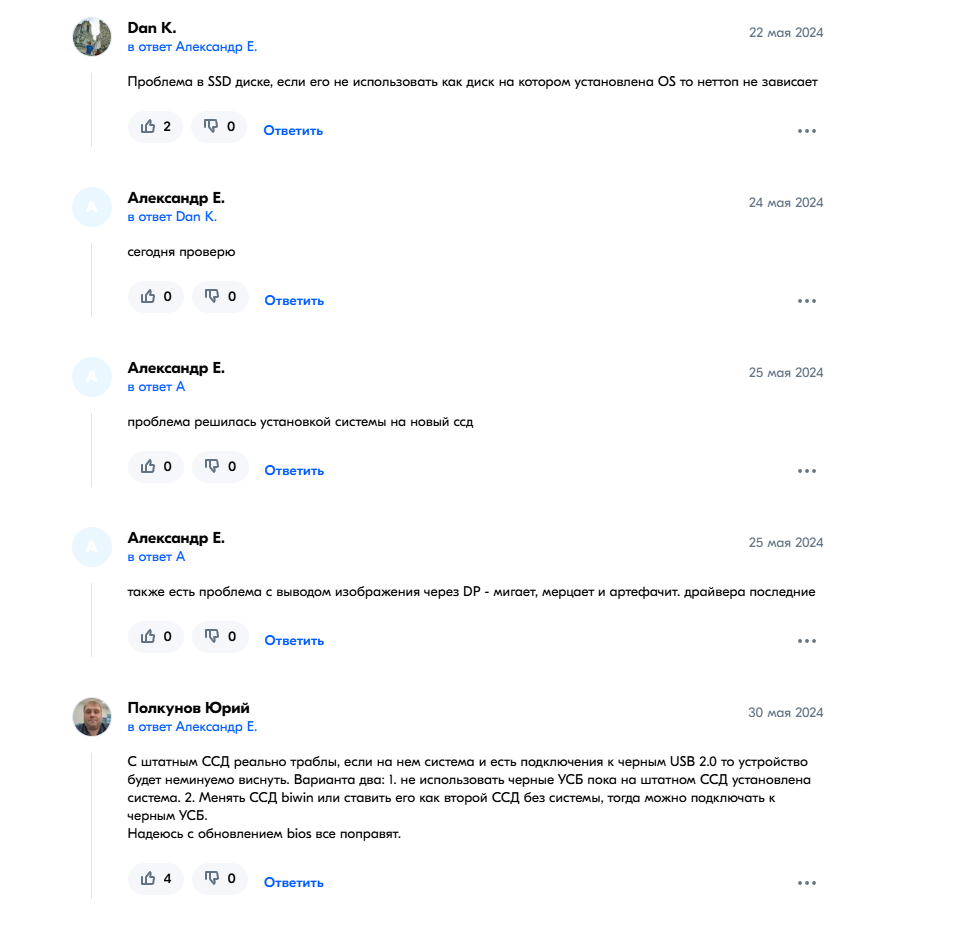Like Dan K.'s comment about SSD
Viewport: 962px width, 927px height.
click(x=155, y=127)
